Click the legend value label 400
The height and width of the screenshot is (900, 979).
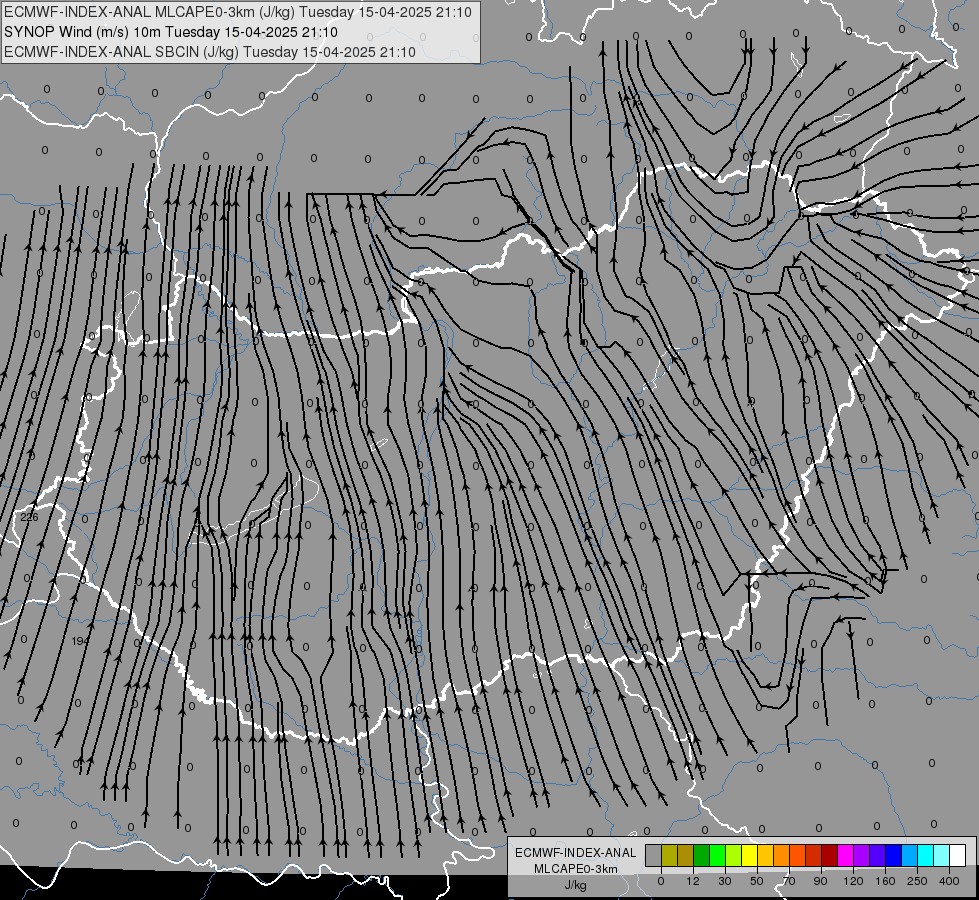[x=949, y=881]
